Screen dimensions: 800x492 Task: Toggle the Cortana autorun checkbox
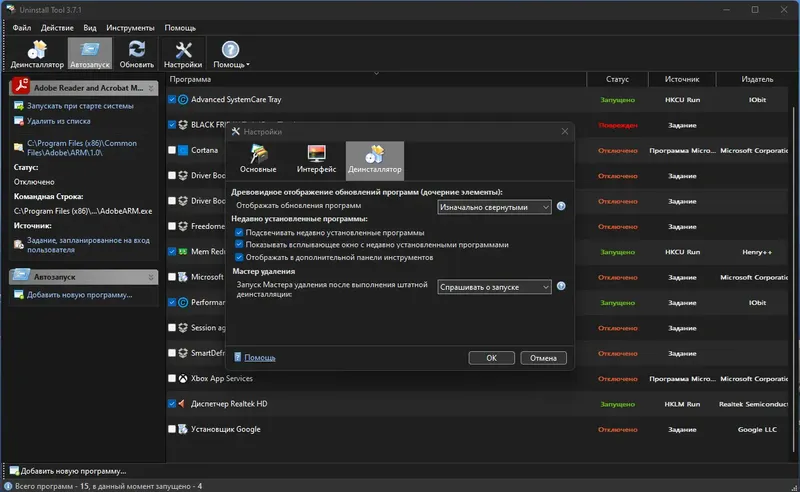172,150
